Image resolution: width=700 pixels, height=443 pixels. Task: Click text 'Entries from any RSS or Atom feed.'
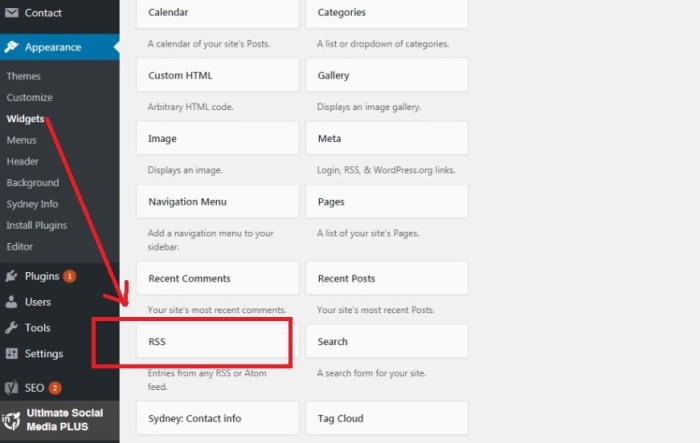pos(207,380)
